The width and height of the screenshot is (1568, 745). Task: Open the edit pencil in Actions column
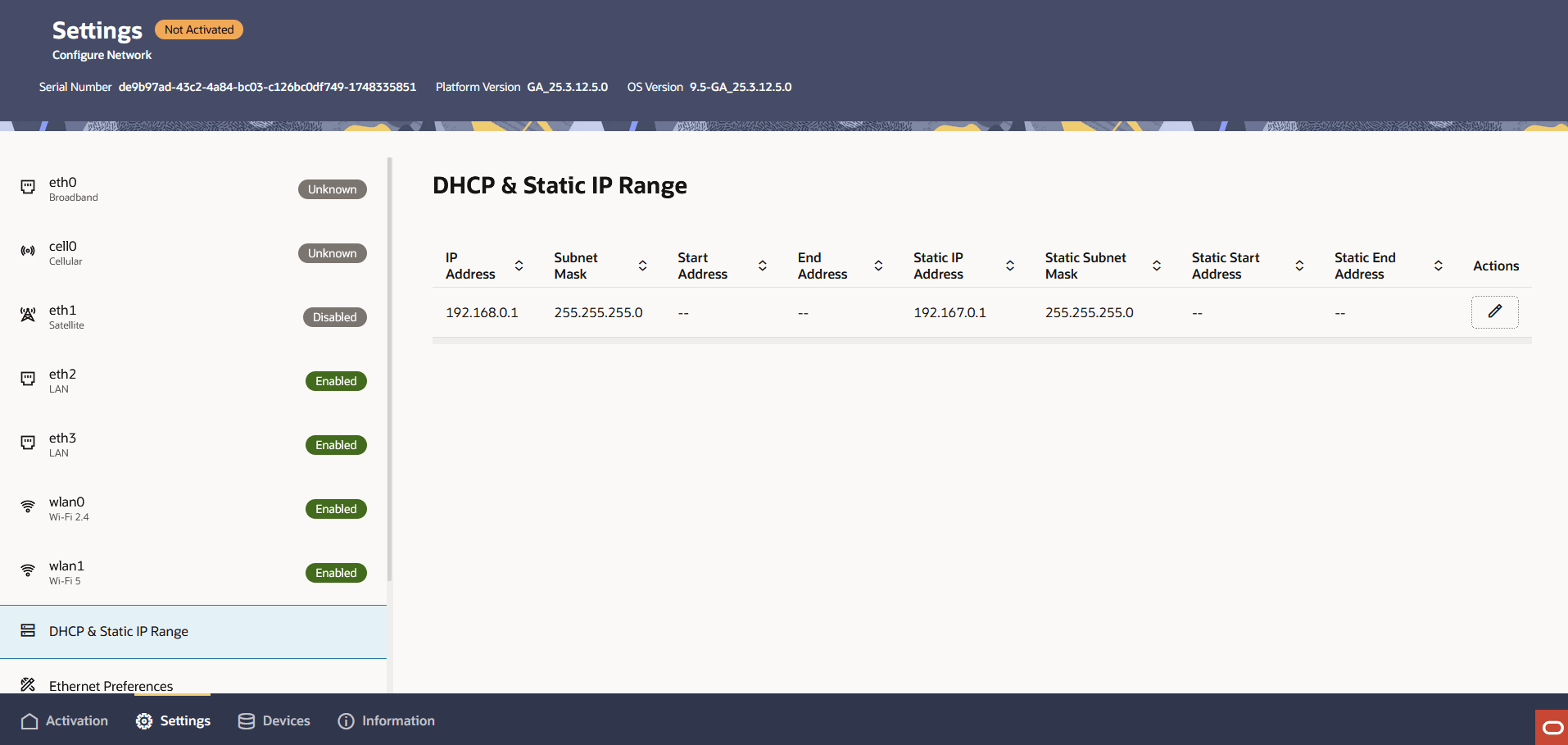1494,312
